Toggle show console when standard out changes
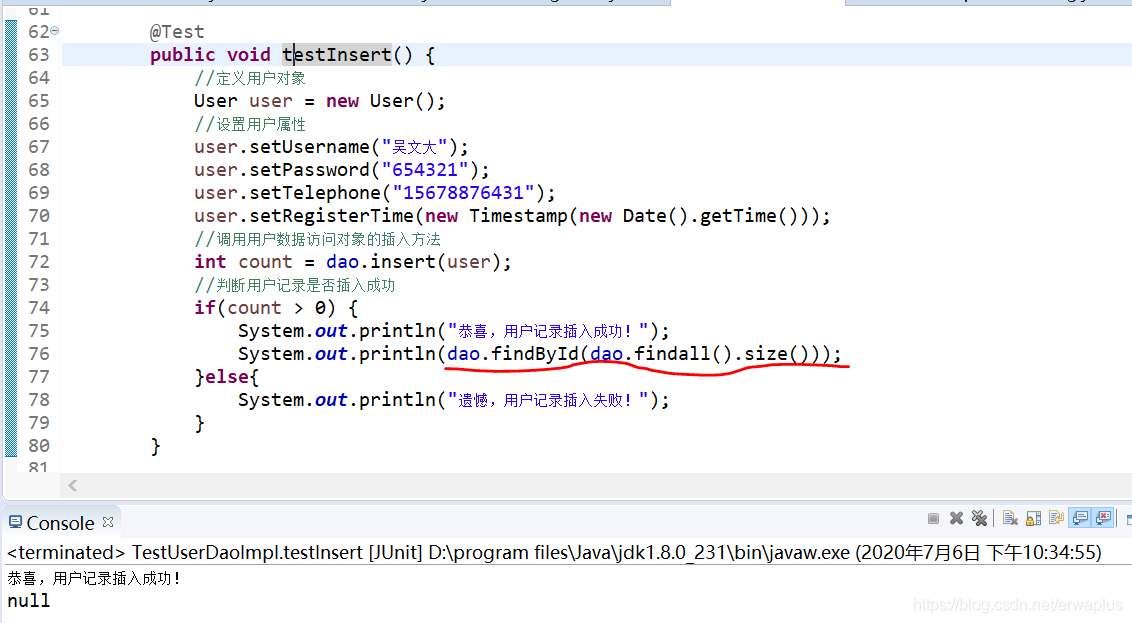 (x=1080, y=518)
